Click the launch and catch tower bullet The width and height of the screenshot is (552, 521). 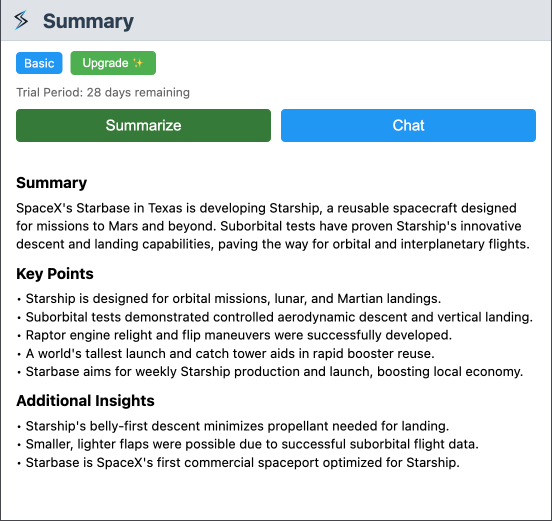(x=230, y=353)
